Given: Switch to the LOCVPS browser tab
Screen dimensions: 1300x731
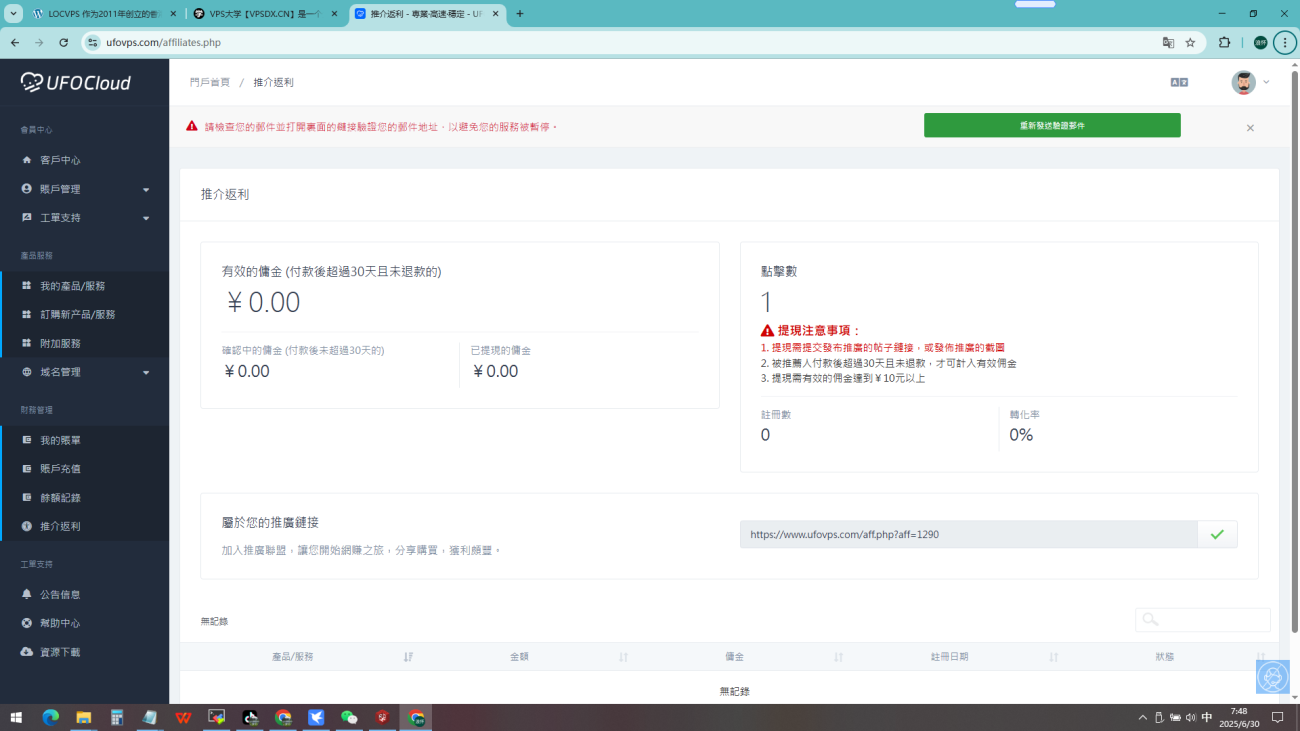Looking at the screenshot, I should point(104,14).
